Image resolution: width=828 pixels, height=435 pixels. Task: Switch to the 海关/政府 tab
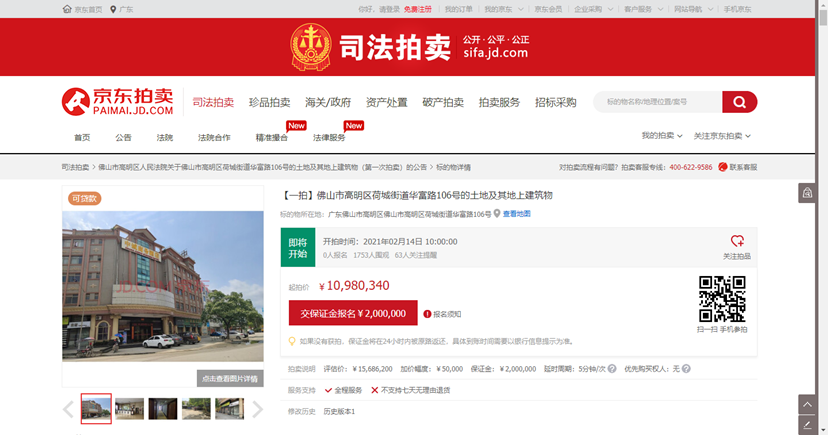328,102
